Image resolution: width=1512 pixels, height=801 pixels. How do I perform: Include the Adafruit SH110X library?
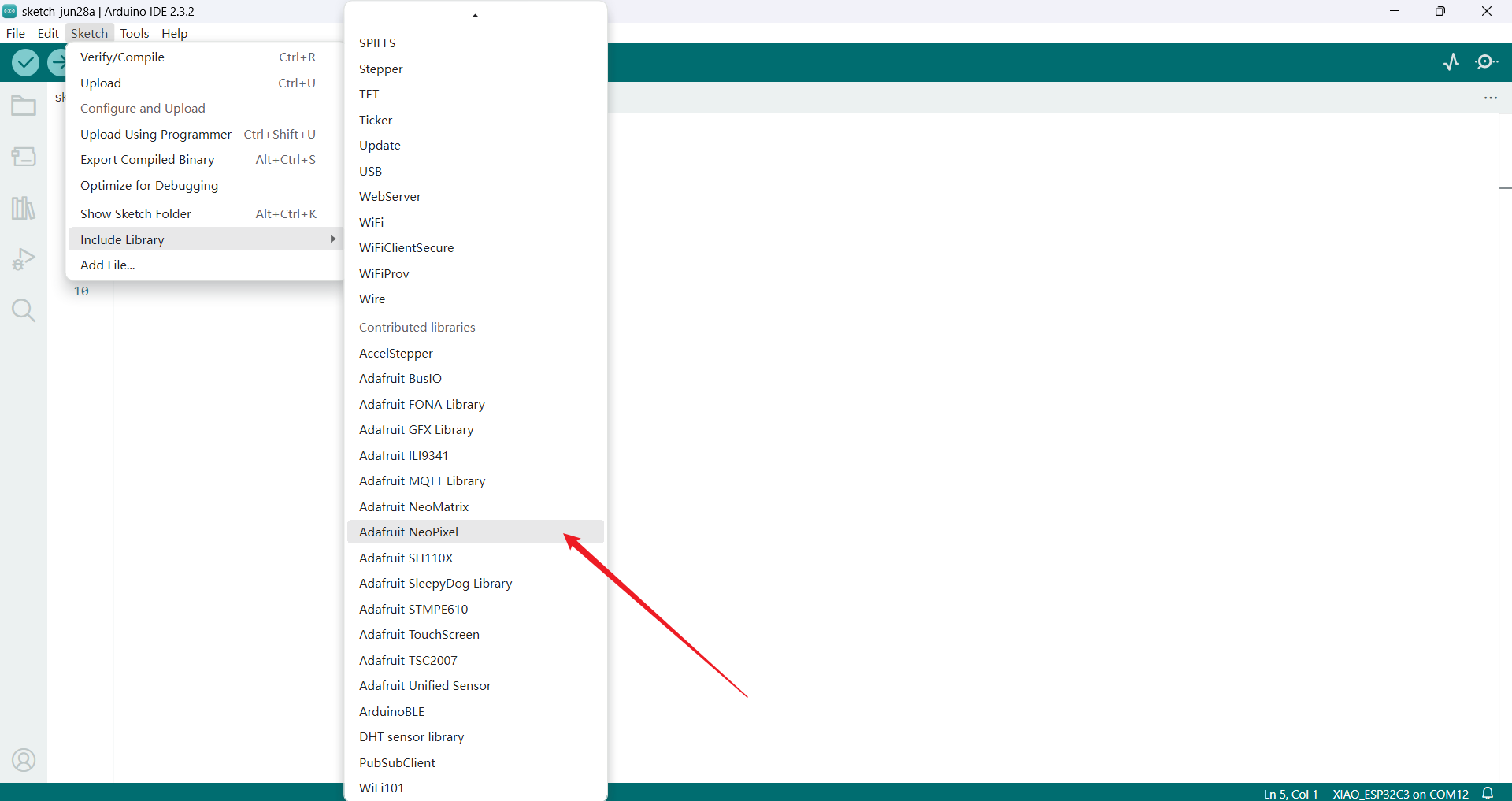pyautogui.click(x=476, y=558)
